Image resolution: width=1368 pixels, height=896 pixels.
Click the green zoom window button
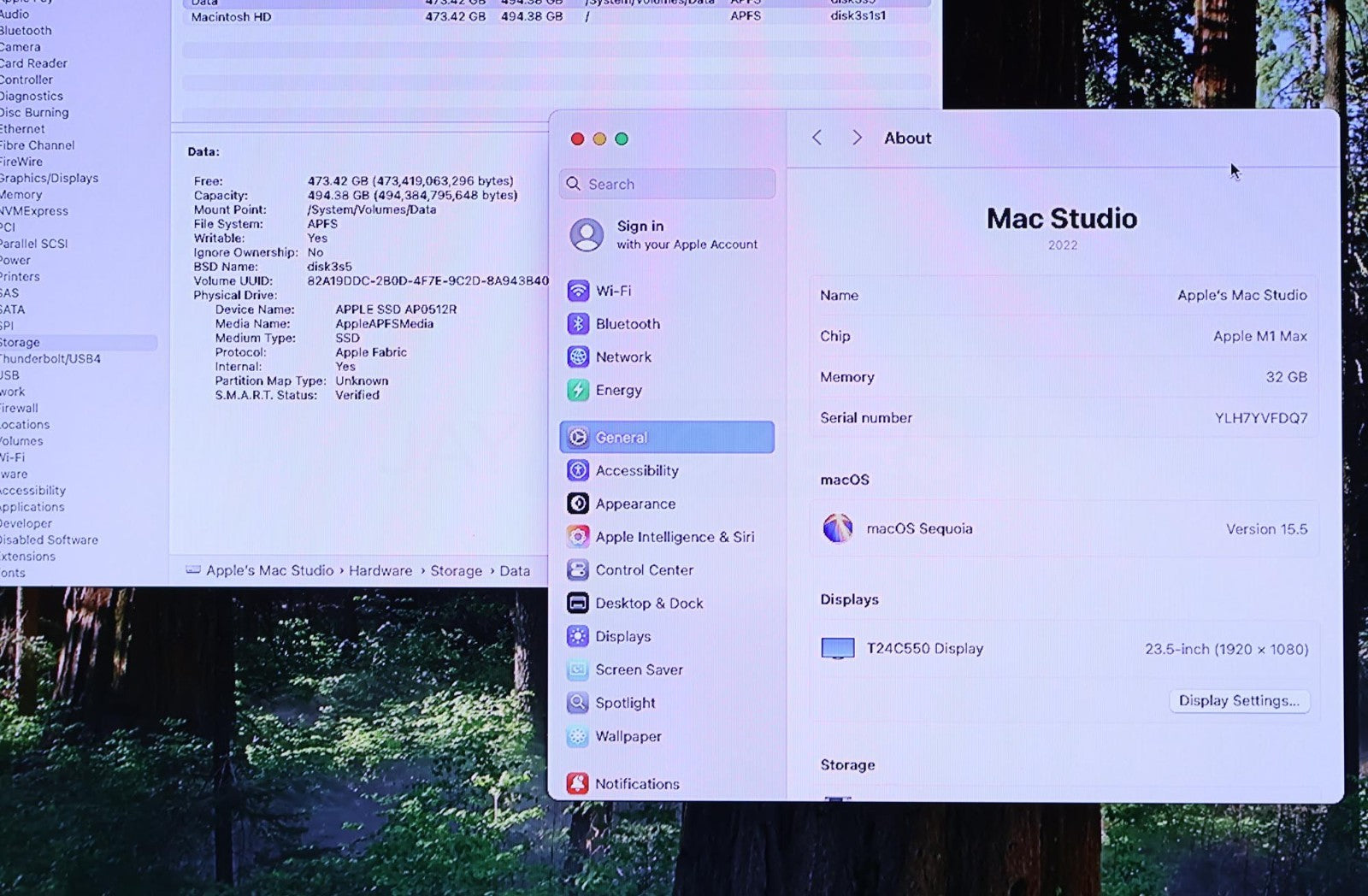coord(622,139)
